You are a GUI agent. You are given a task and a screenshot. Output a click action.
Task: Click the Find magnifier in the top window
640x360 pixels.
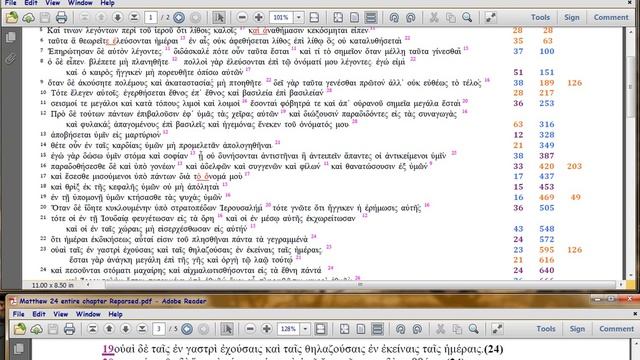(467, 18)
